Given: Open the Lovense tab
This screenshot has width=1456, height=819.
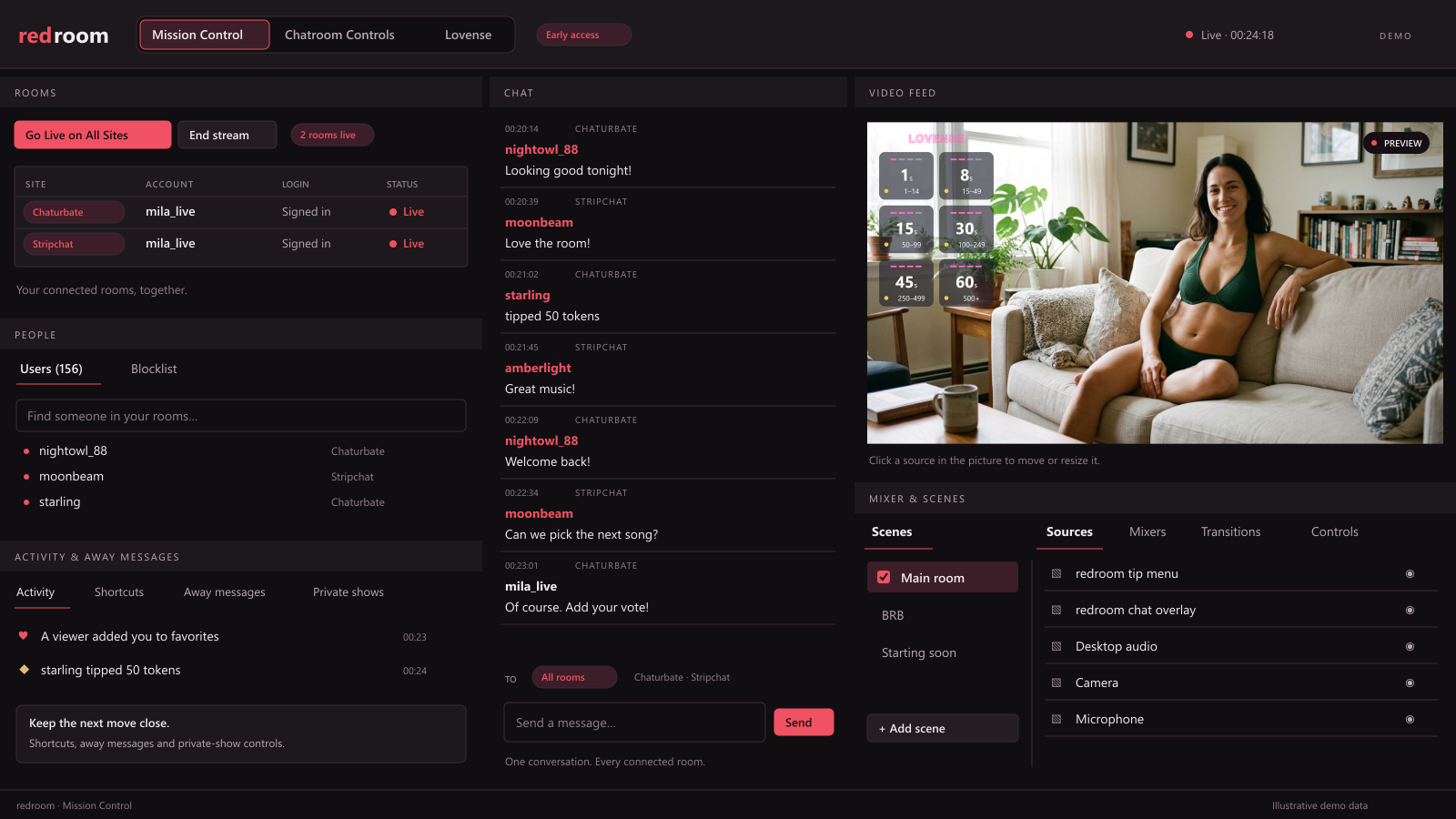Looking at the screenshot, I should 468,35.
